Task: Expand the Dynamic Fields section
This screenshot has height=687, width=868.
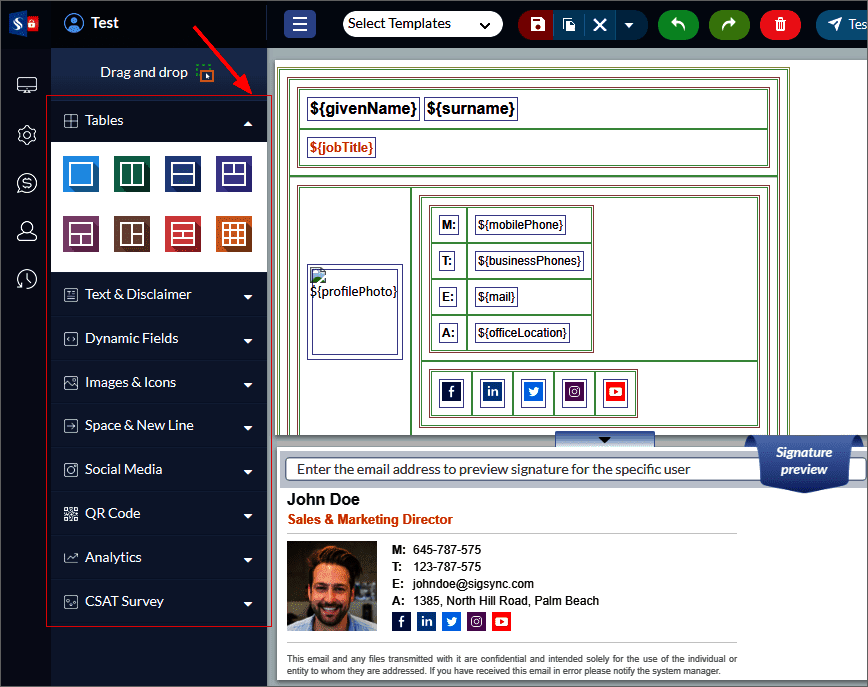Action: pos(159,338)
